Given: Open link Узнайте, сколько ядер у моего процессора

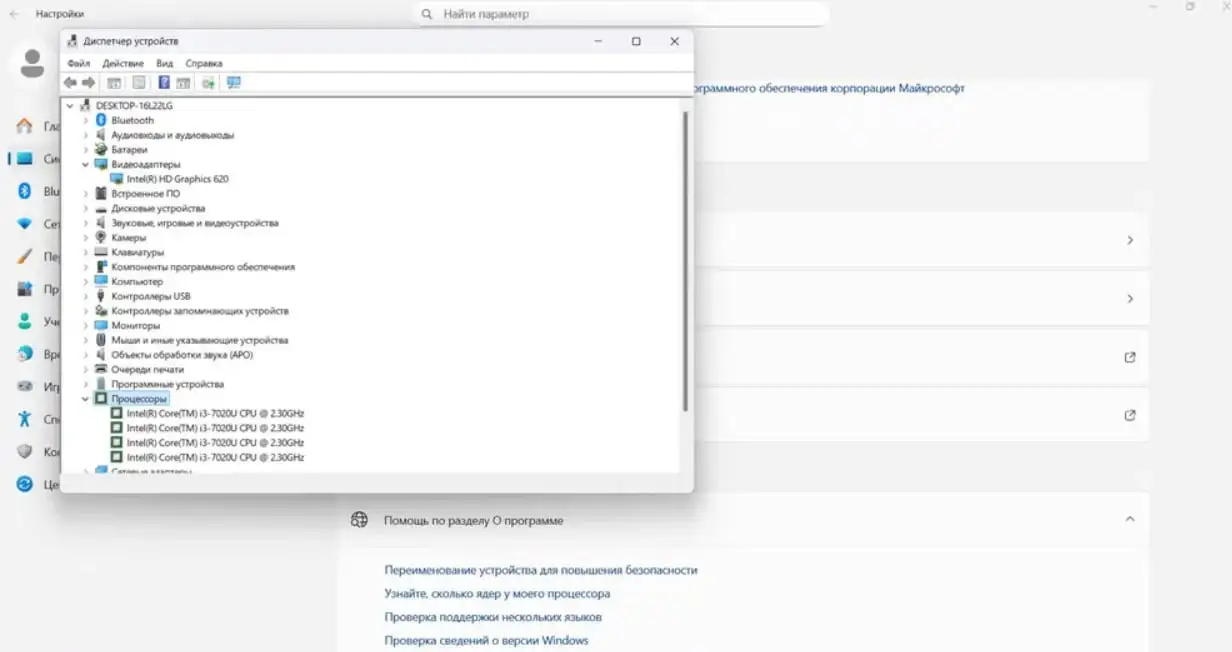Looking at the screenshot, I should (497, 594).
